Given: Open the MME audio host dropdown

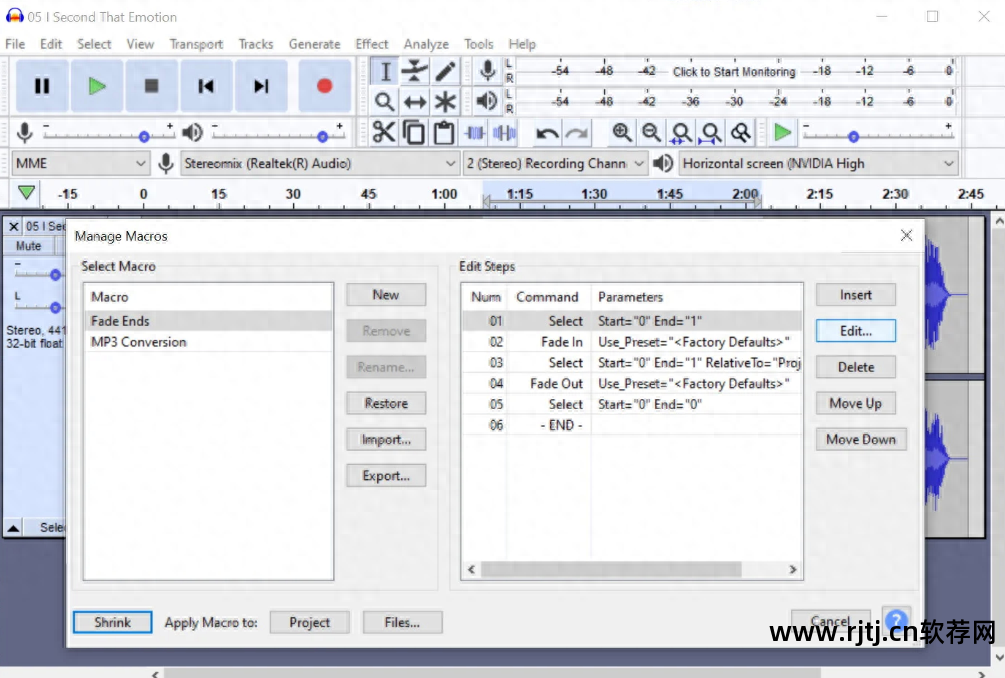Looking at the screenshot, I should (80, 163).
